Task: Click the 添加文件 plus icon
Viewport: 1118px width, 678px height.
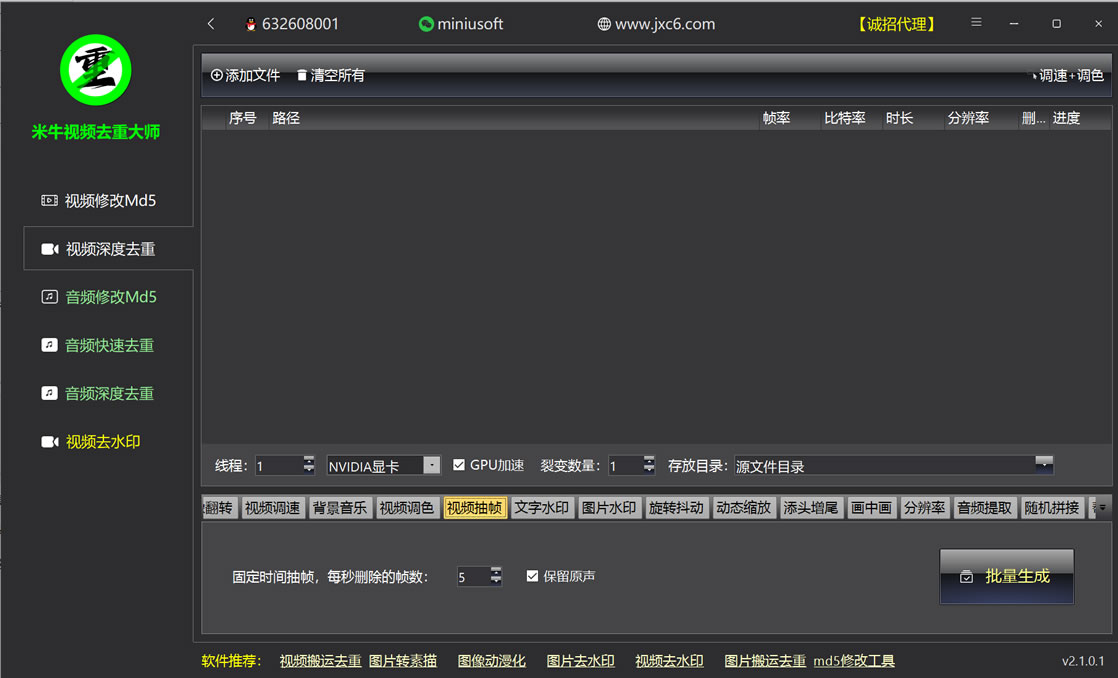Action: [217, 76]
